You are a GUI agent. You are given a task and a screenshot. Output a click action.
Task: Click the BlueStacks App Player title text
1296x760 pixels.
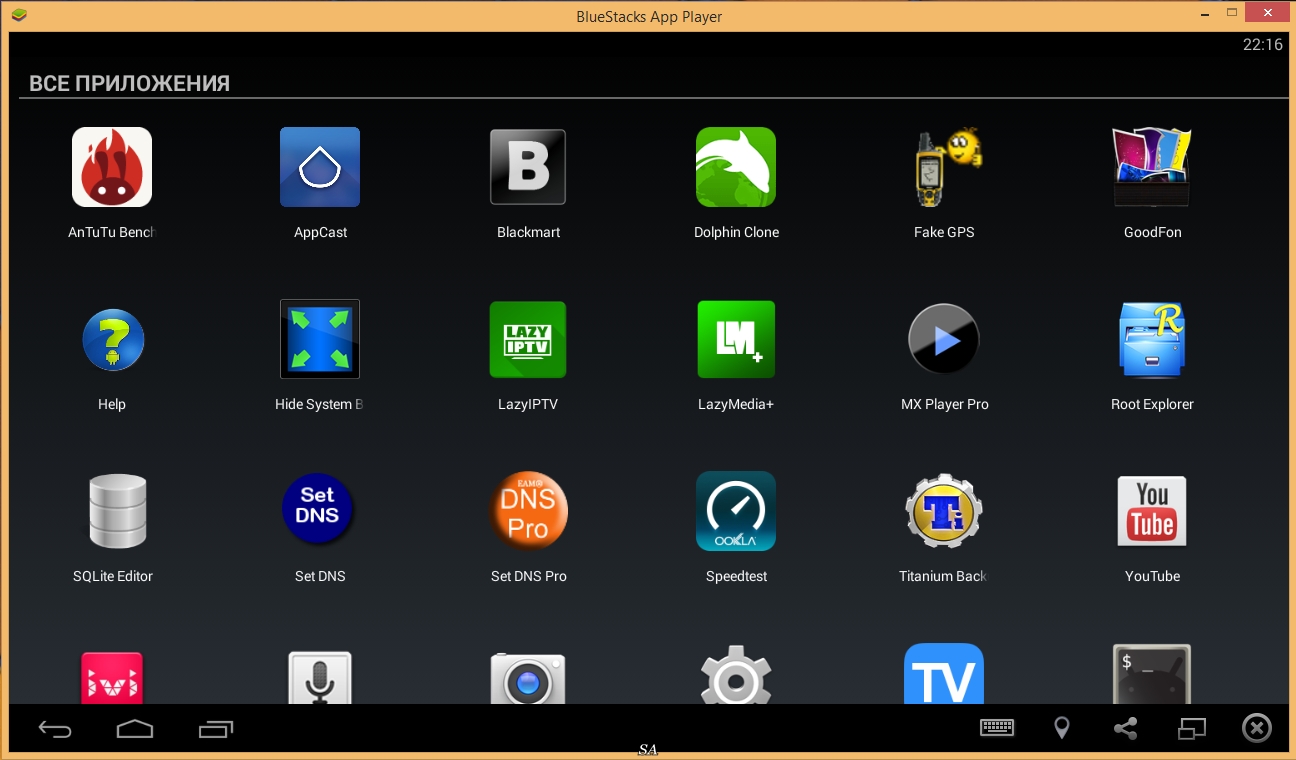pyautogui.click(x=649, y=16)
